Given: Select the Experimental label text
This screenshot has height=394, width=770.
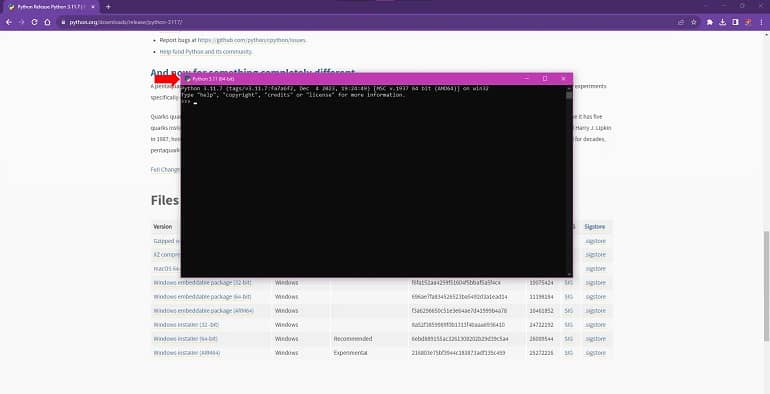Looking at the screenshot, I should (x=350, y=353).
